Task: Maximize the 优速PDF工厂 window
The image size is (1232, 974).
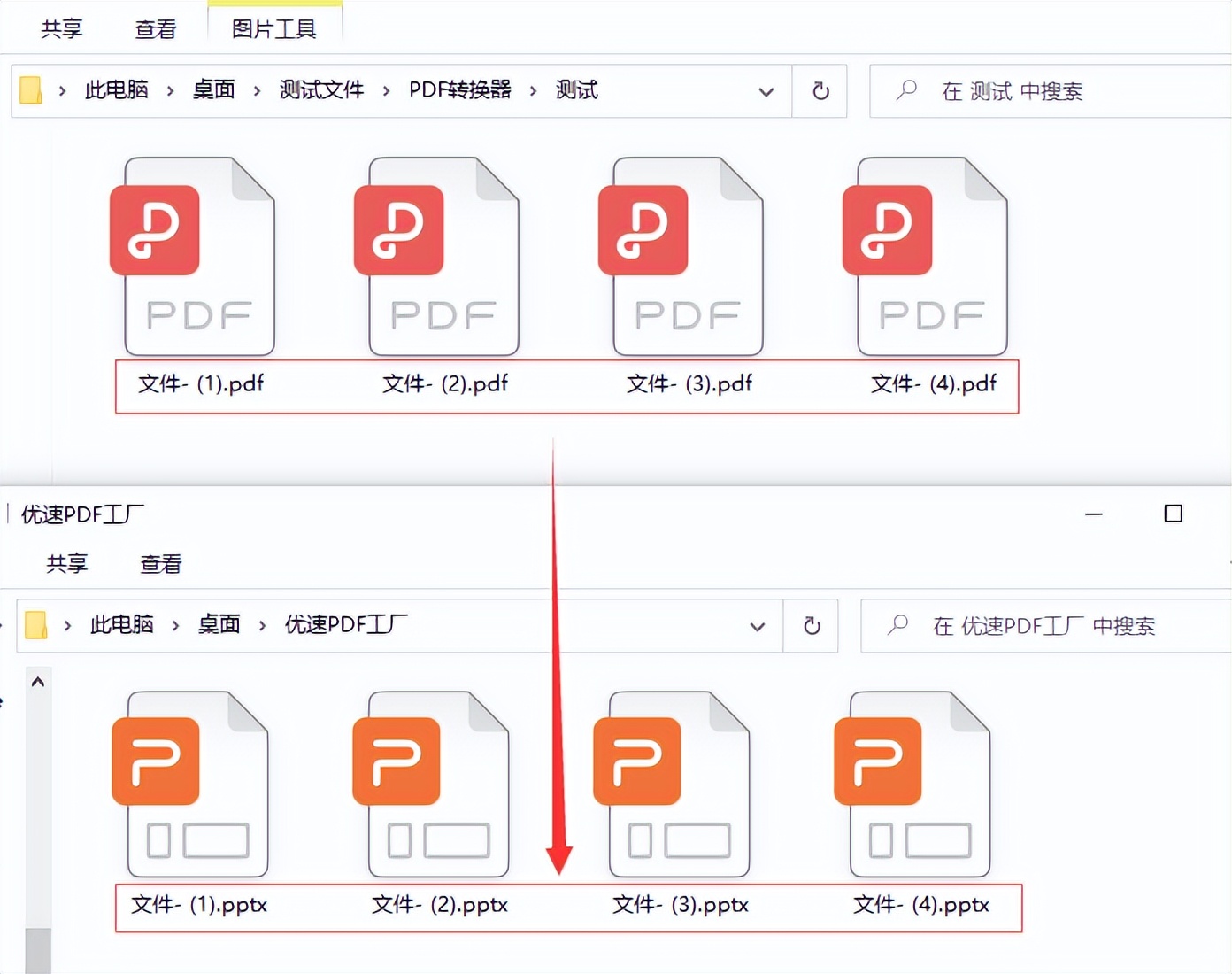Action: click(x=1174, y=514)
